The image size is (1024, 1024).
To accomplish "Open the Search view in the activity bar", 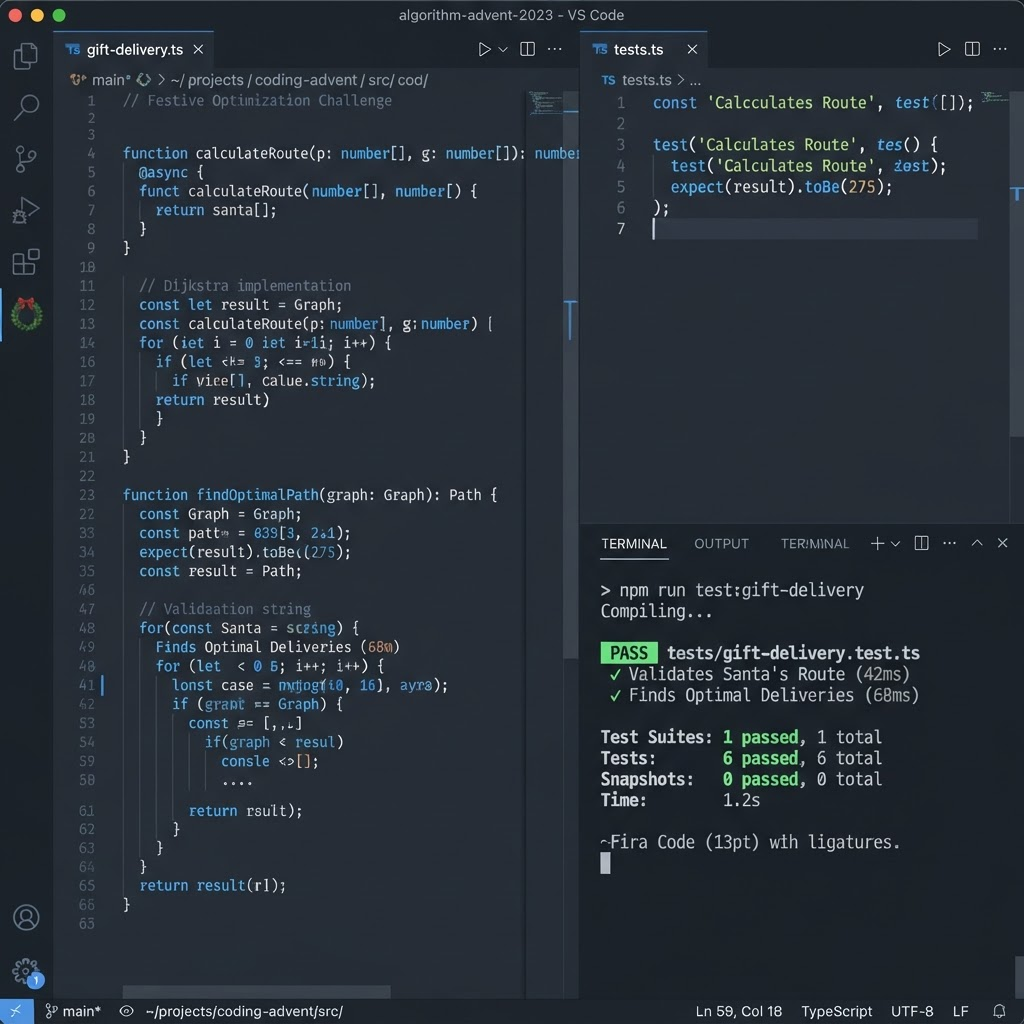I will click(26, 107).
